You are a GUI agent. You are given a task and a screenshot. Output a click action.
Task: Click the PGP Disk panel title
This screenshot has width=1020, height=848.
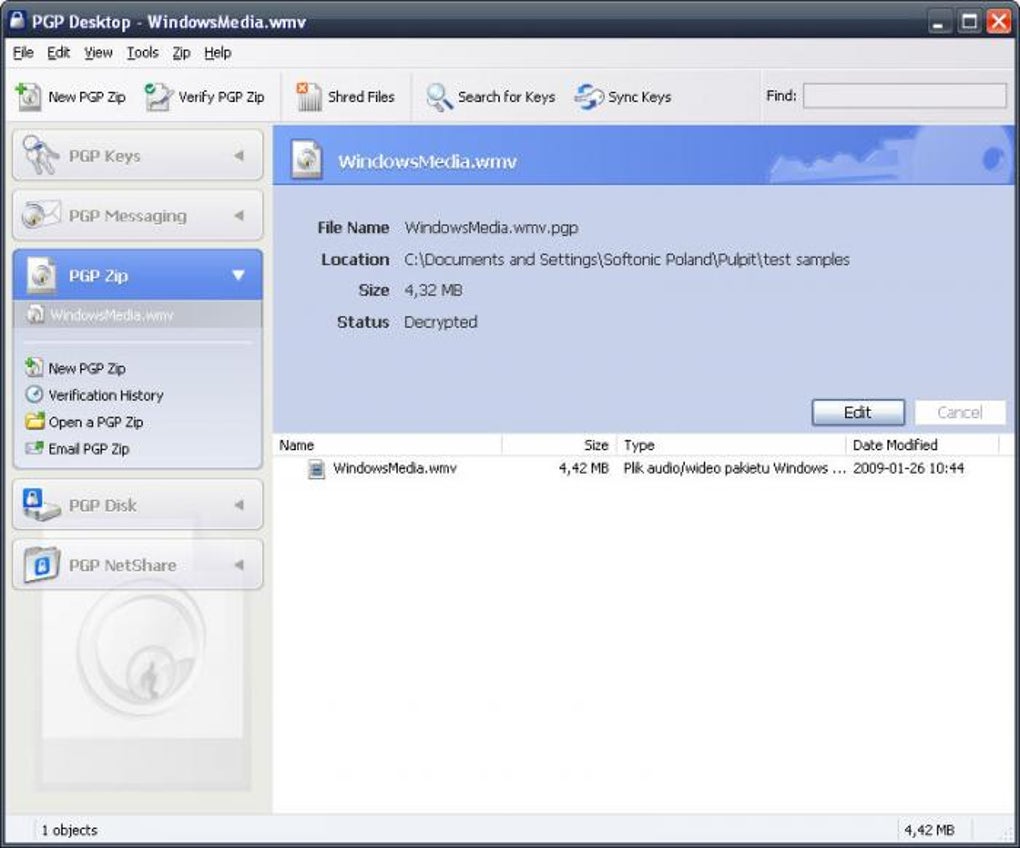coord(103,505)
